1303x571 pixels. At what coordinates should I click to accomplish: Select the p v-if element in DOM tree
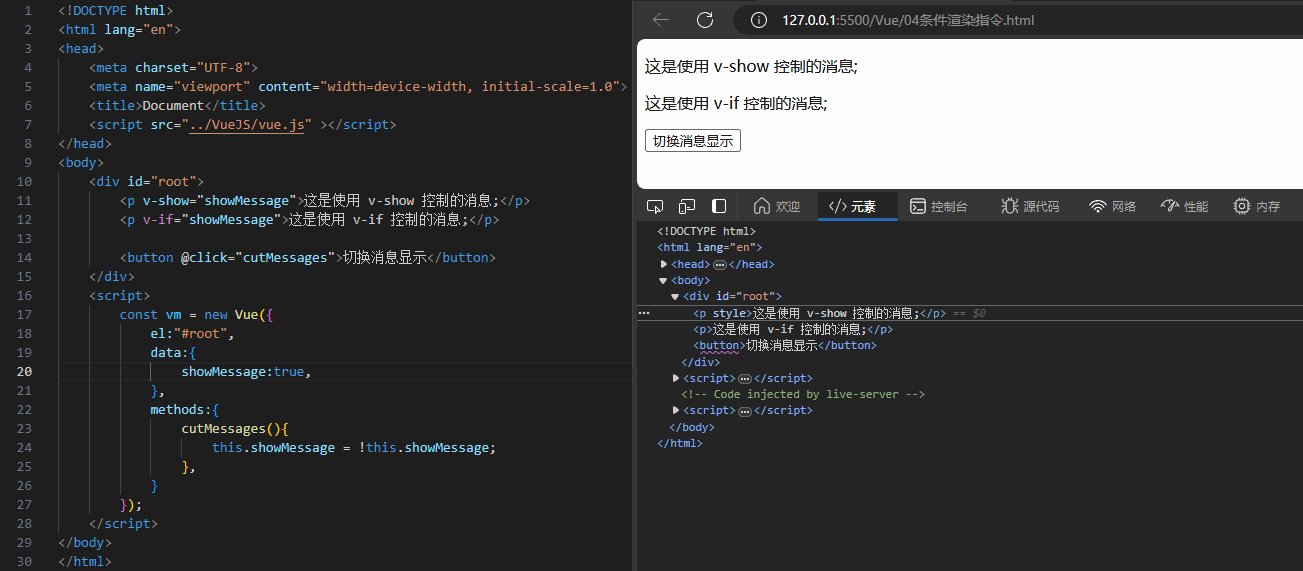click(793, 329)
